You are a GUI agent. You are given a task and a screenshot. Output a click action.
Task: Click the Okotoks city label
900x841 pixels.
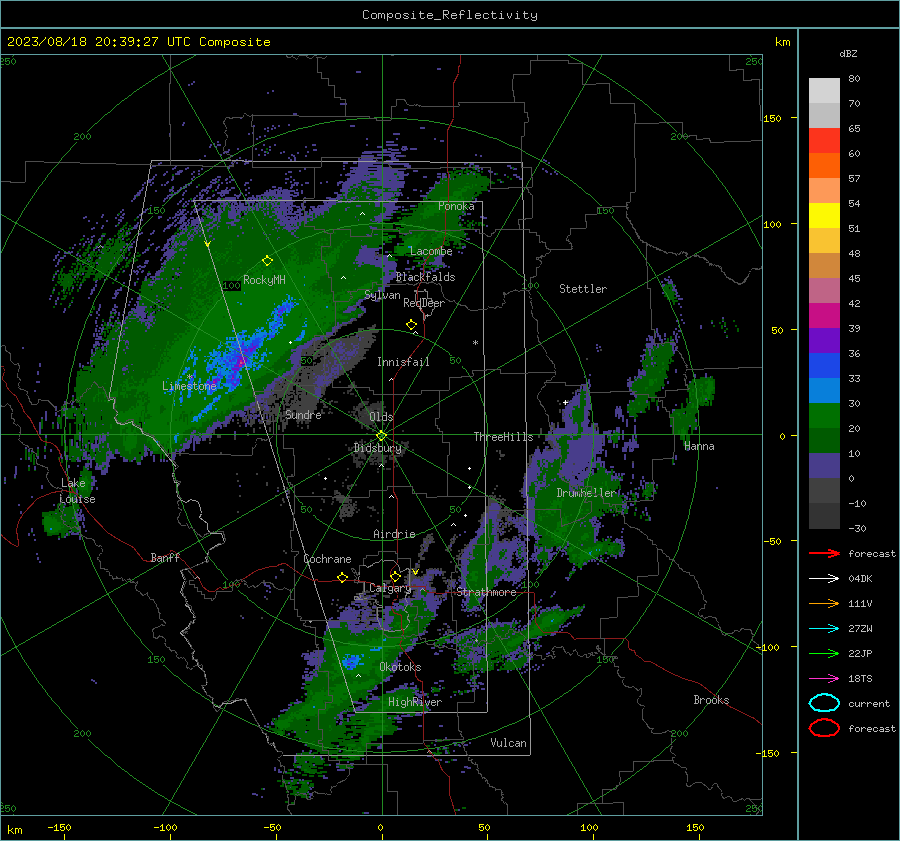tap(400, 667)
